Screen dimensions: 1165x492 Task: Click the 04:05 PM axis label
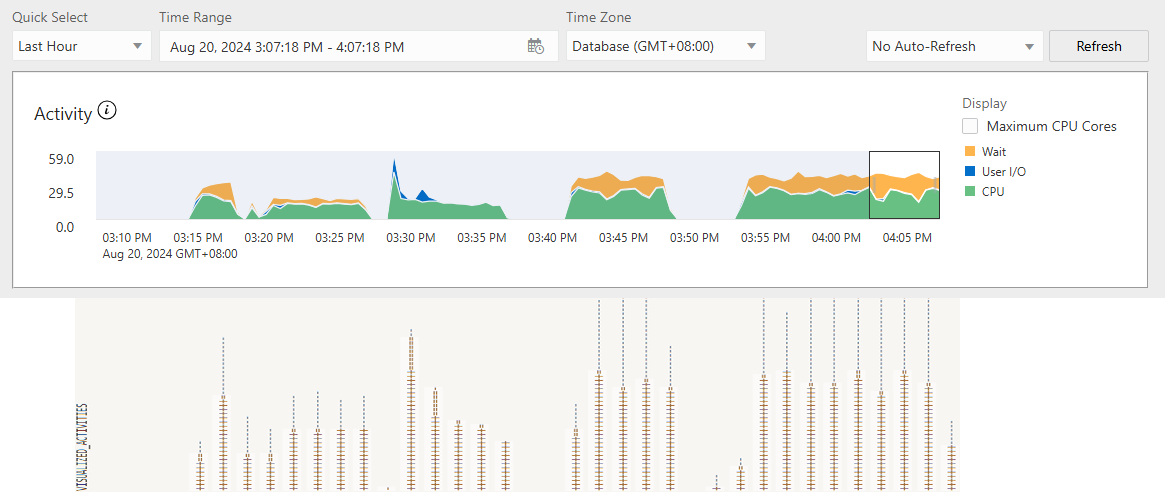pyautogui.click(x=907, y=238)
